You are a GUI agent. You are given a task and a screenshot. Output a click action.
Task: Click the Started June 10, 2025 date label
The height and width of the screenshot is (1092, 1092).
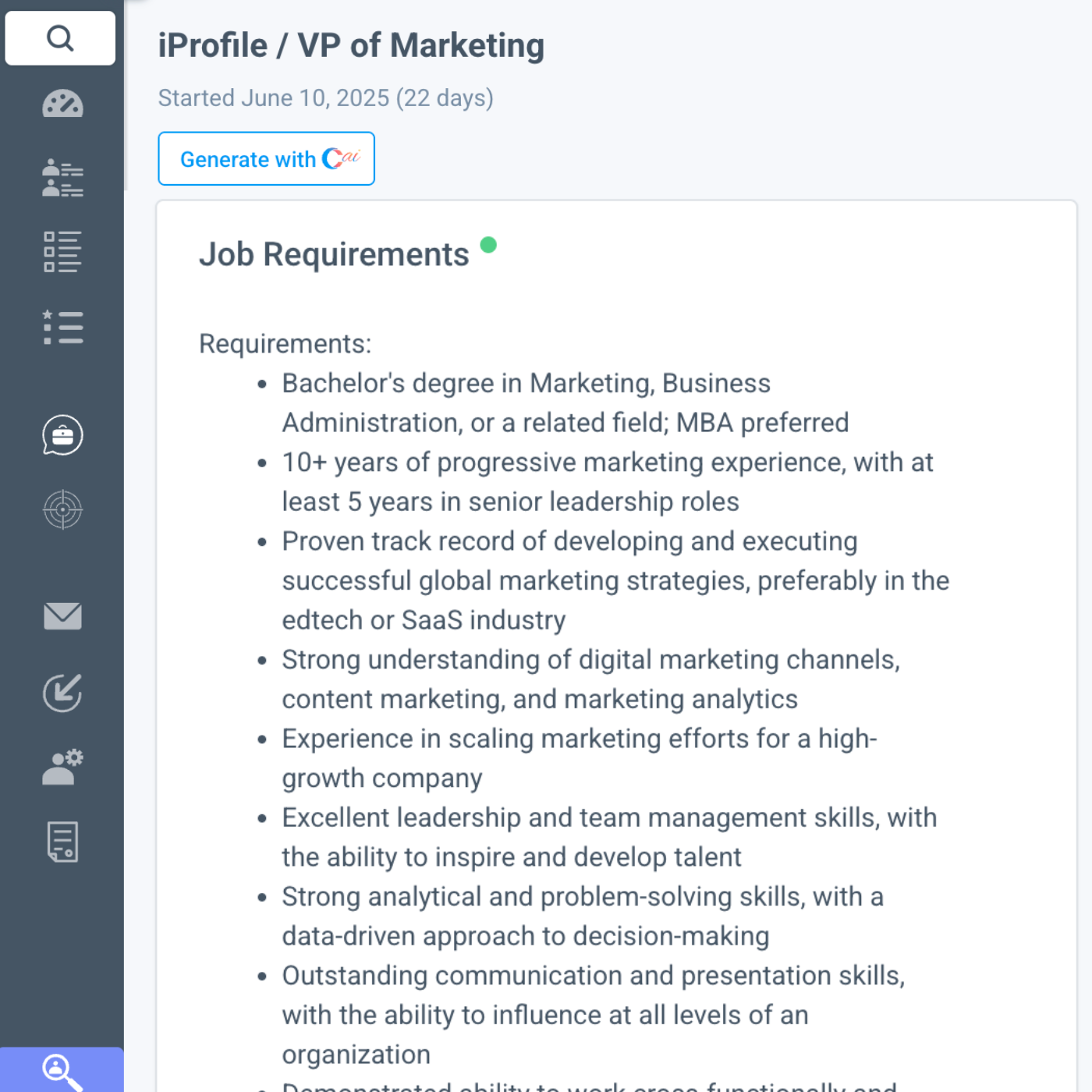(x=325, y=97)
